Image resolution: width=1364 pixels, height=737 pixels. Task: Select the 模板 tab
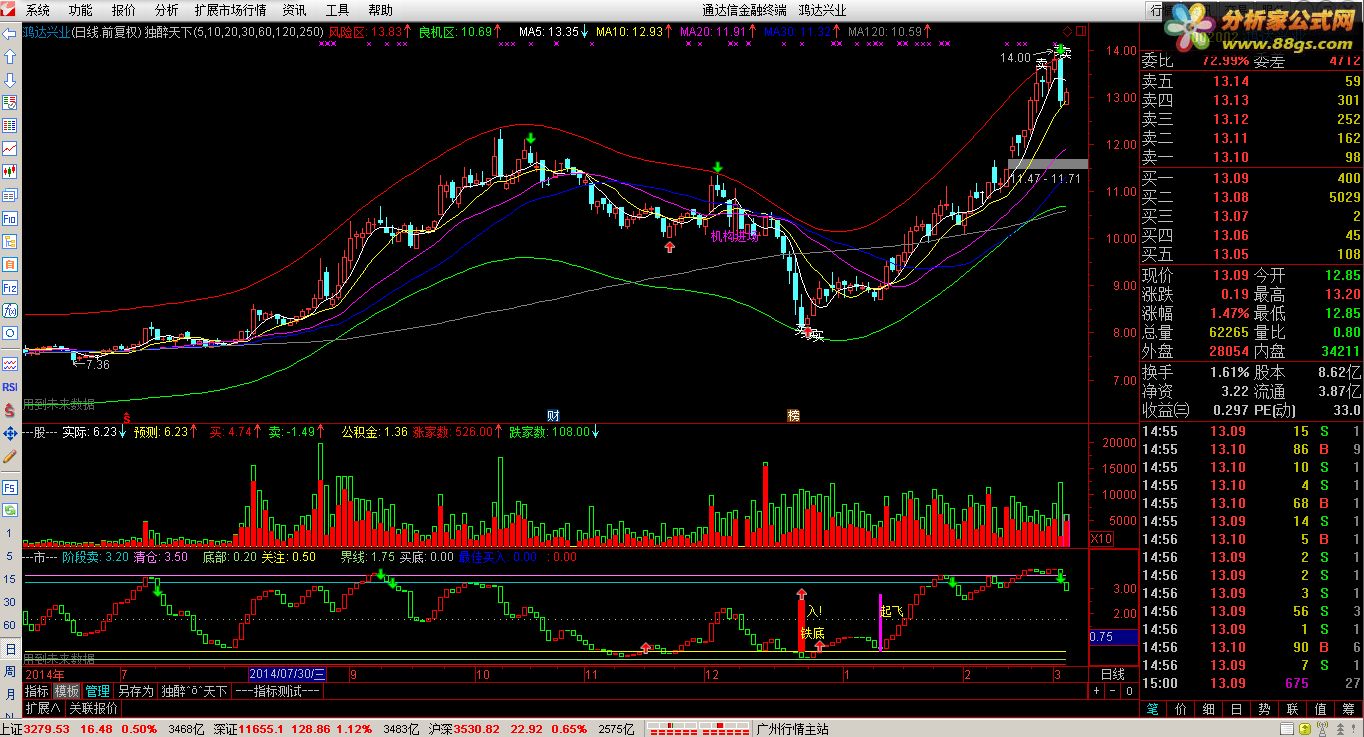(67, 691)
